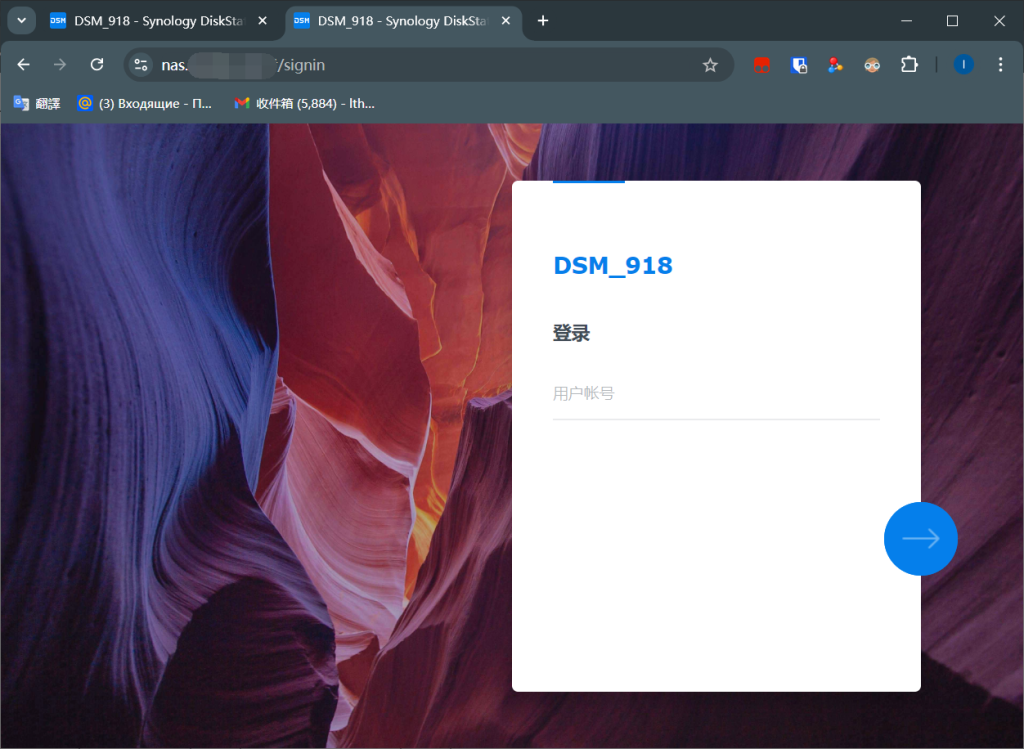Viewport: 1024px width, 749px height.
Task: Click the red ad-blocker extension icon
Action: (761, 64)
